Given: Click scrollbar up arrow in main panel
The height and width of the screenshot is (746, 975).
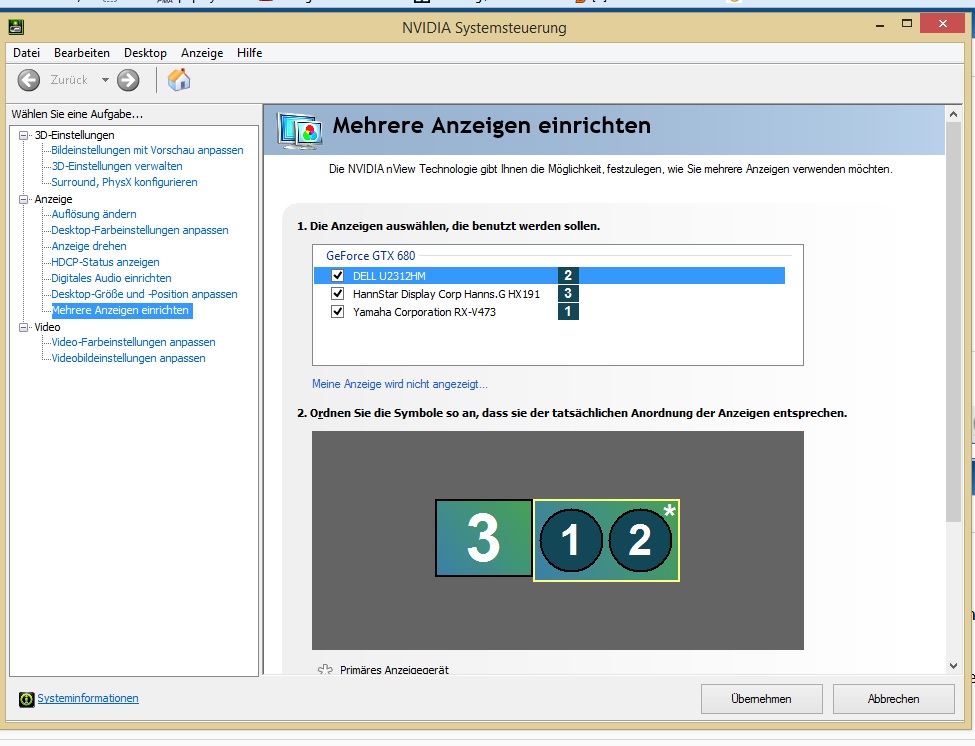Looking at the screenshot, I should [953, 114].
